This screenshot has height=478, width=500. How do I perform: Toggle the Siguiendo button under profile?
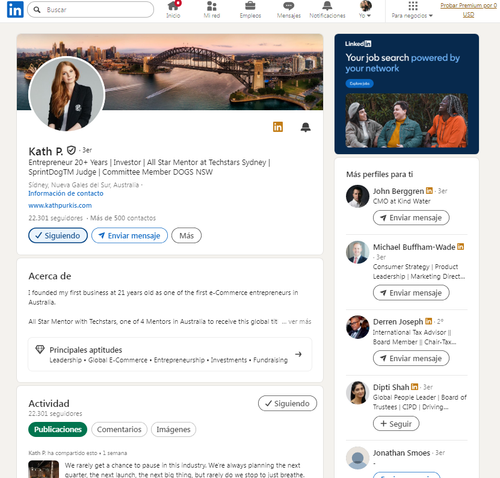point(58,235)
